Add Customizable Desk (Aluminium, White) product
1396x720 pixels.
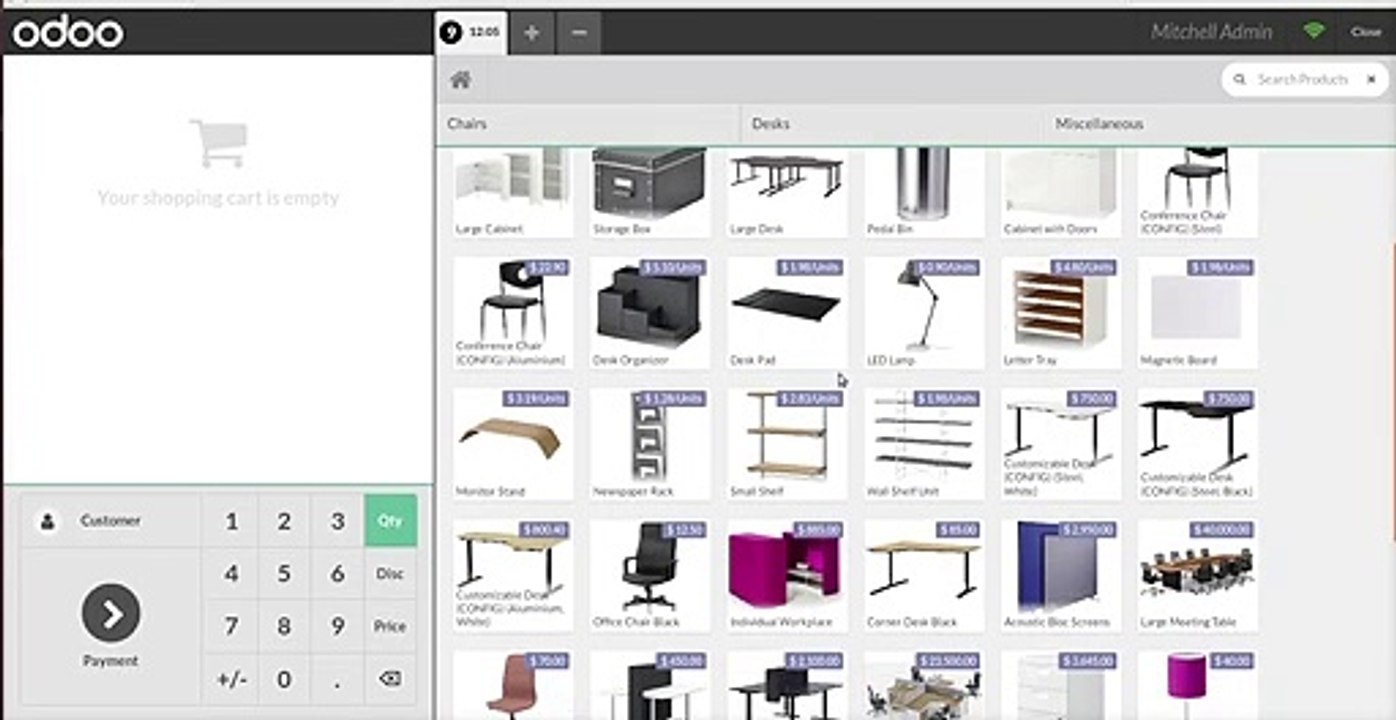pyautogui.click(x=513, y=575)
